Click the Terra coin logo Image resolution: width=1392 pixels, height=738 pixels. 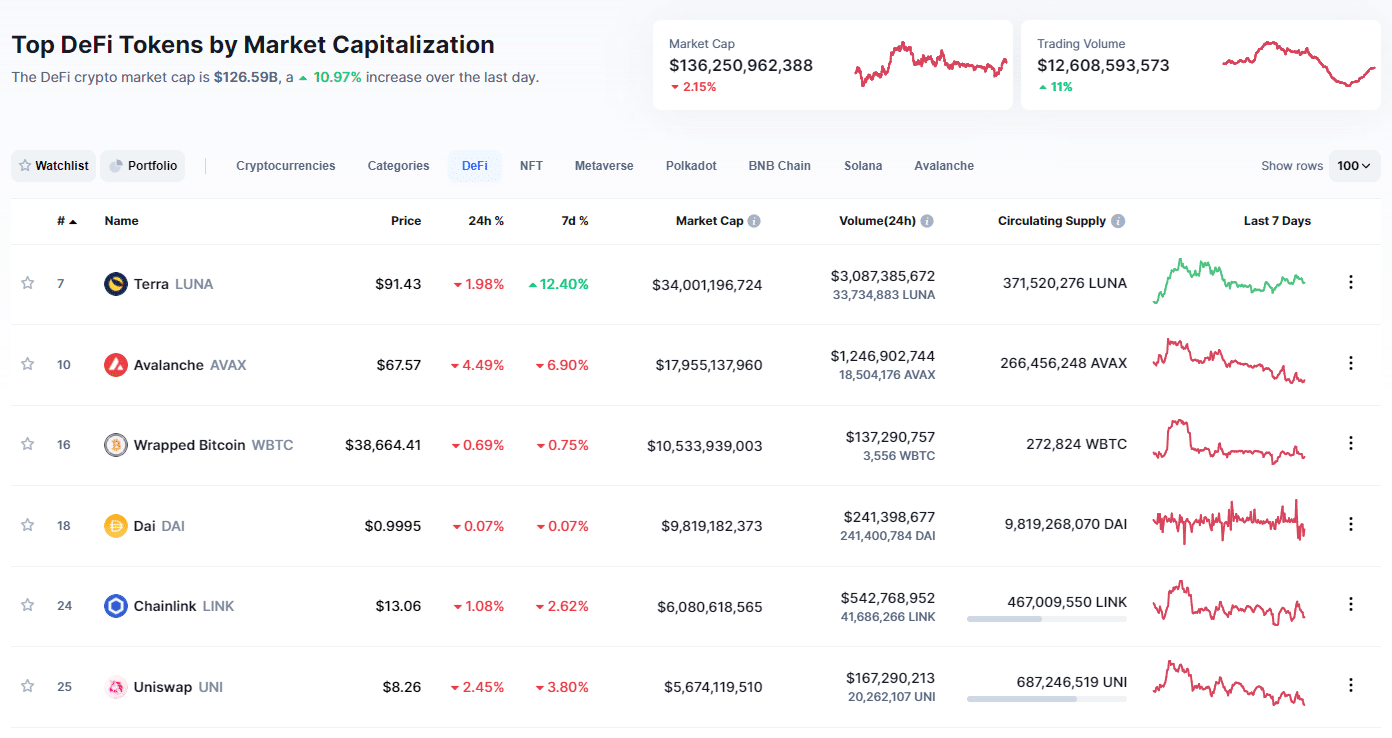(x=115, y=283)
